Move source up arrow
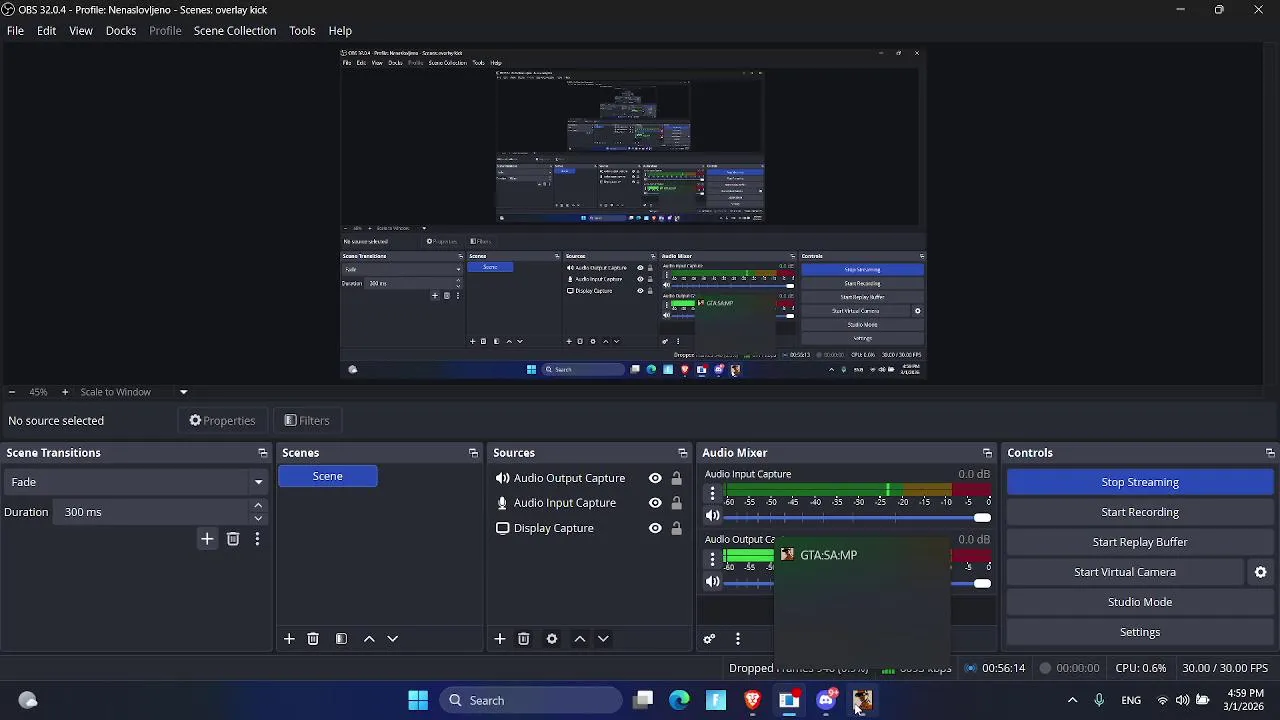 [x=580, y=639]
